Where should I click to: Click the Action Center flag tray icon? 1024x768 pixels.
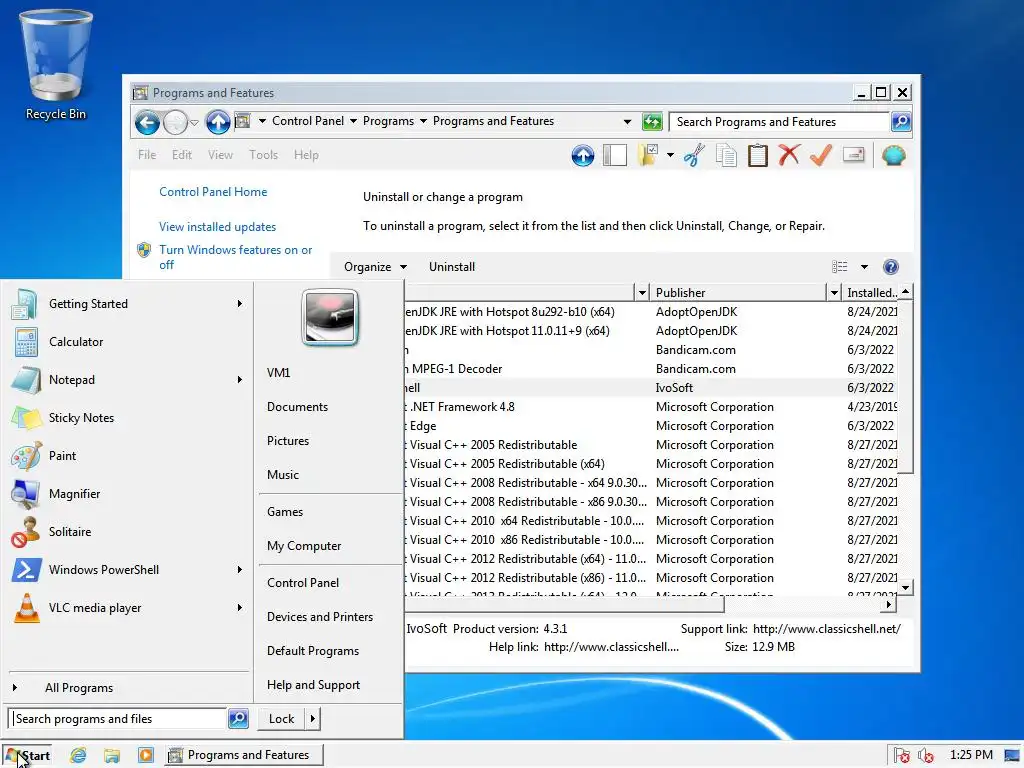coord(902,756)
